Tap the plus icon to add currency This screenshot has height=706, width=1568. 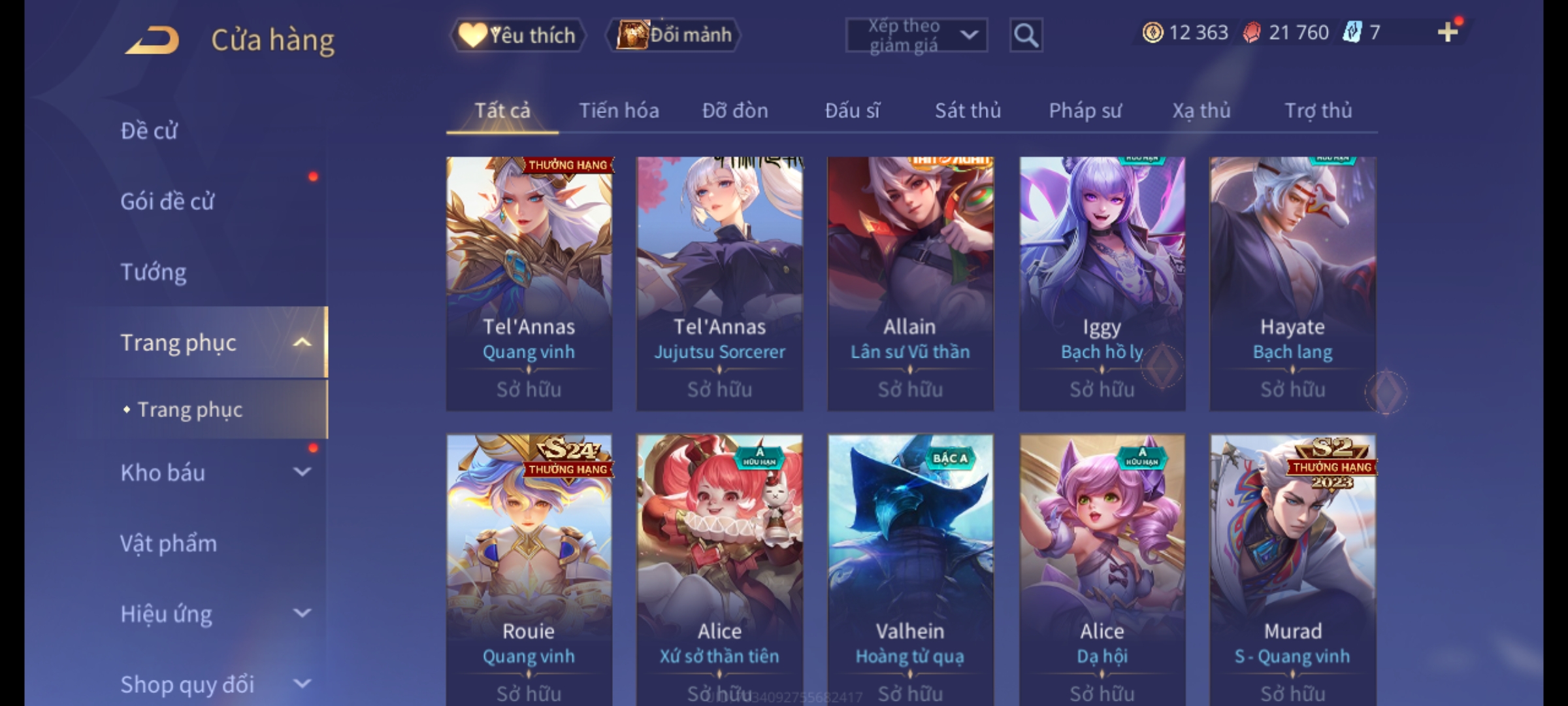[1448, 32]
